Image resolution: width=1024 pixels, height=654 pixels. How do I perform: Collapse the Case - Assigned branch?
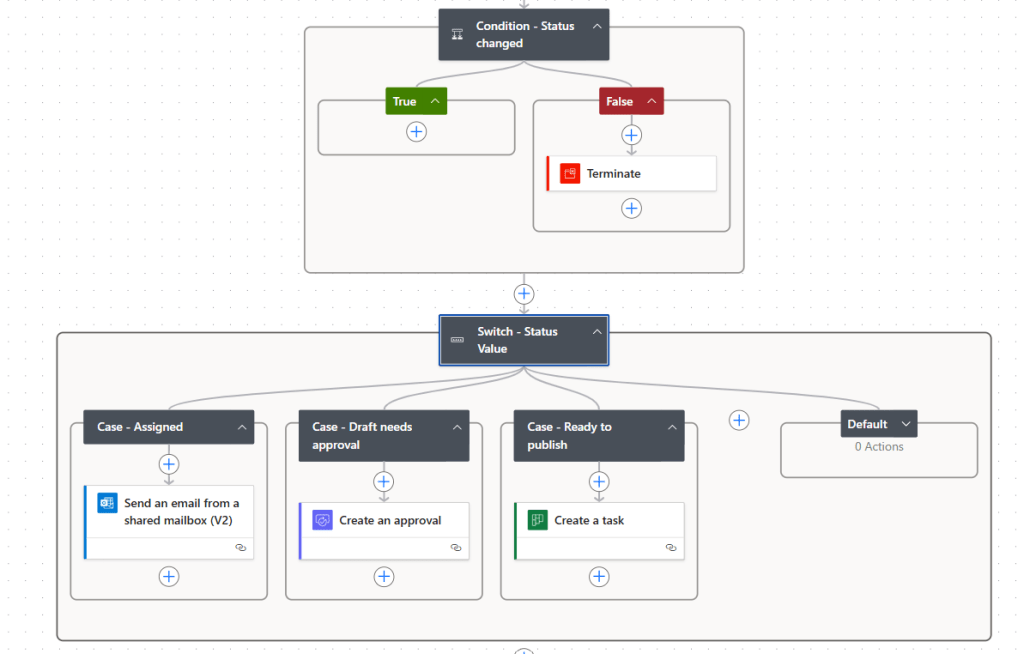[241, 427]
